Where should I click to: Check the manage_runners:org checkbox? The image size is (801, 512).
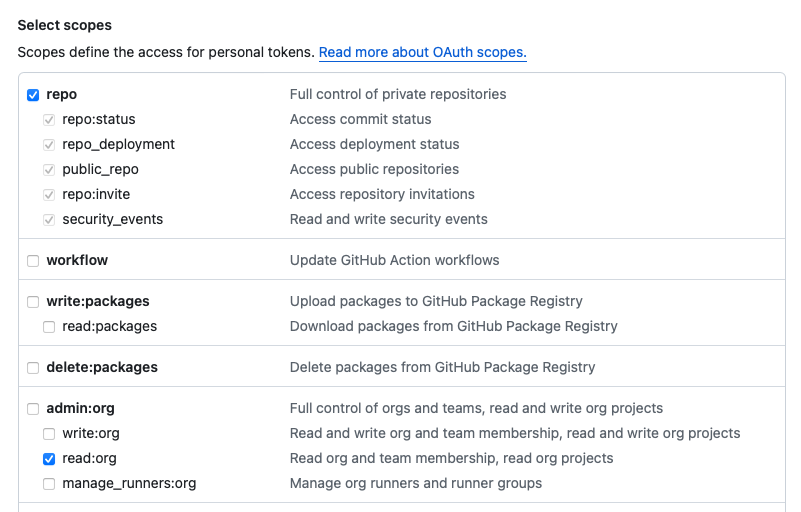49,484
